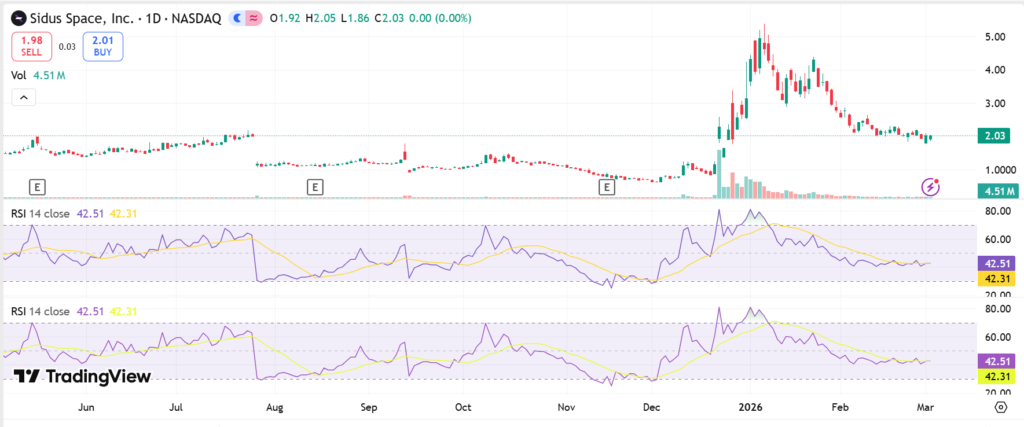The height and width of the screenshot is (427, 1024).
Task: Open chart settings hexagon icon
Action: (x=1002, y=408)
